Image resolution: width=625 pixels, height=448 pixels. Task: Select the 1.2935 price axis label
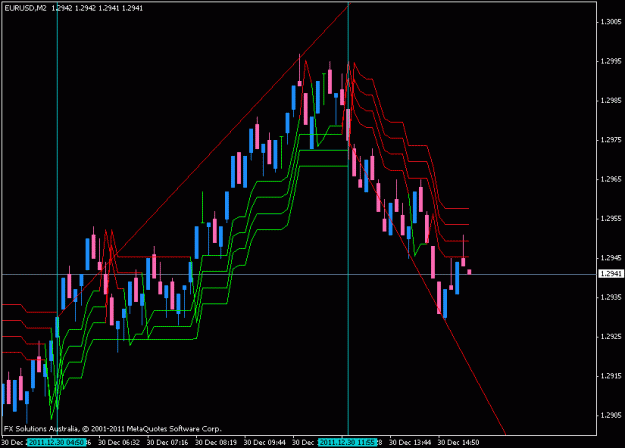pyautogui.click(x=611, y=297)
